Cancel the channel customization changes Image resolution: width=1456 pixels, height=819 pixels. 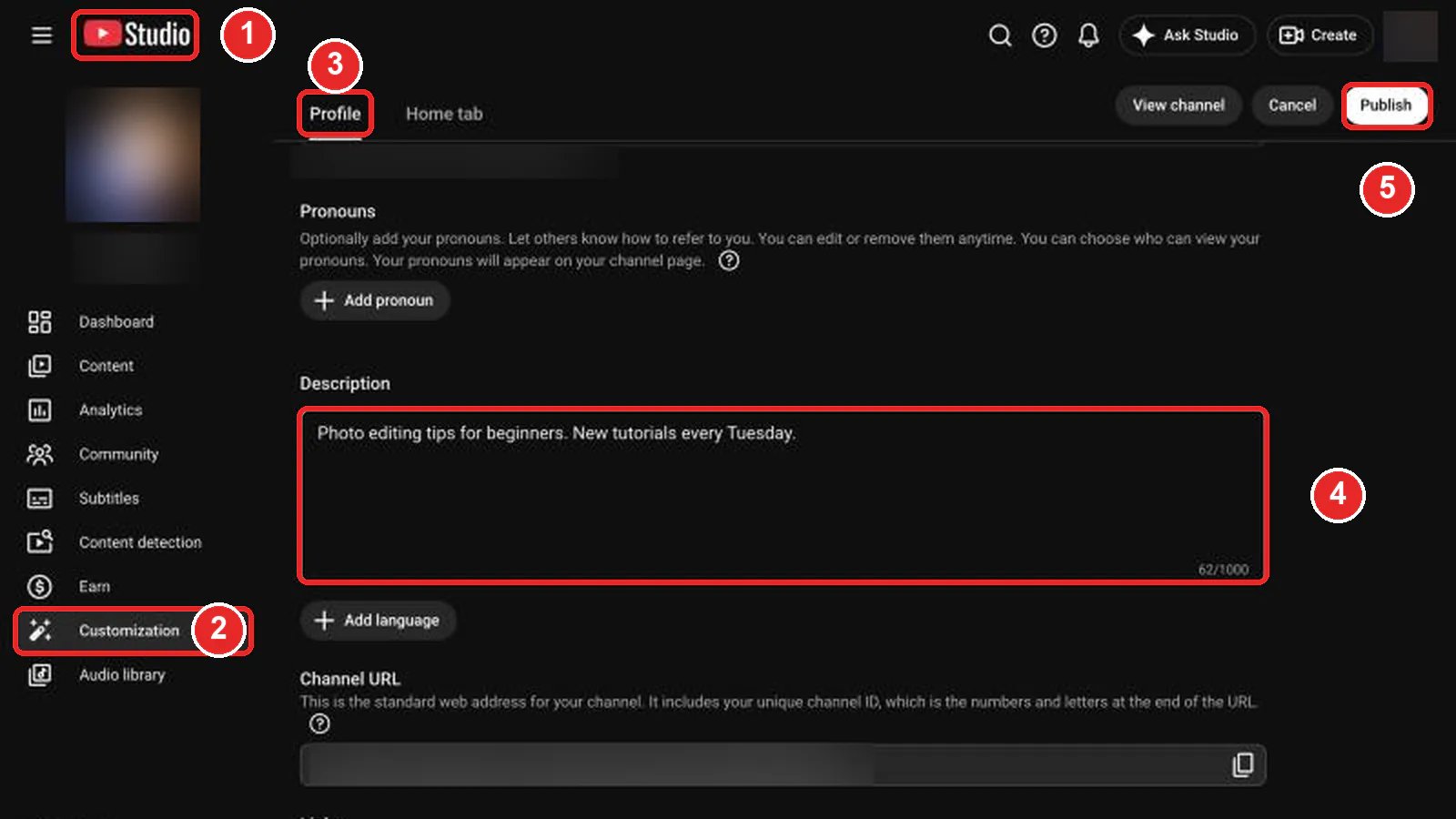tap(1292, 106)
